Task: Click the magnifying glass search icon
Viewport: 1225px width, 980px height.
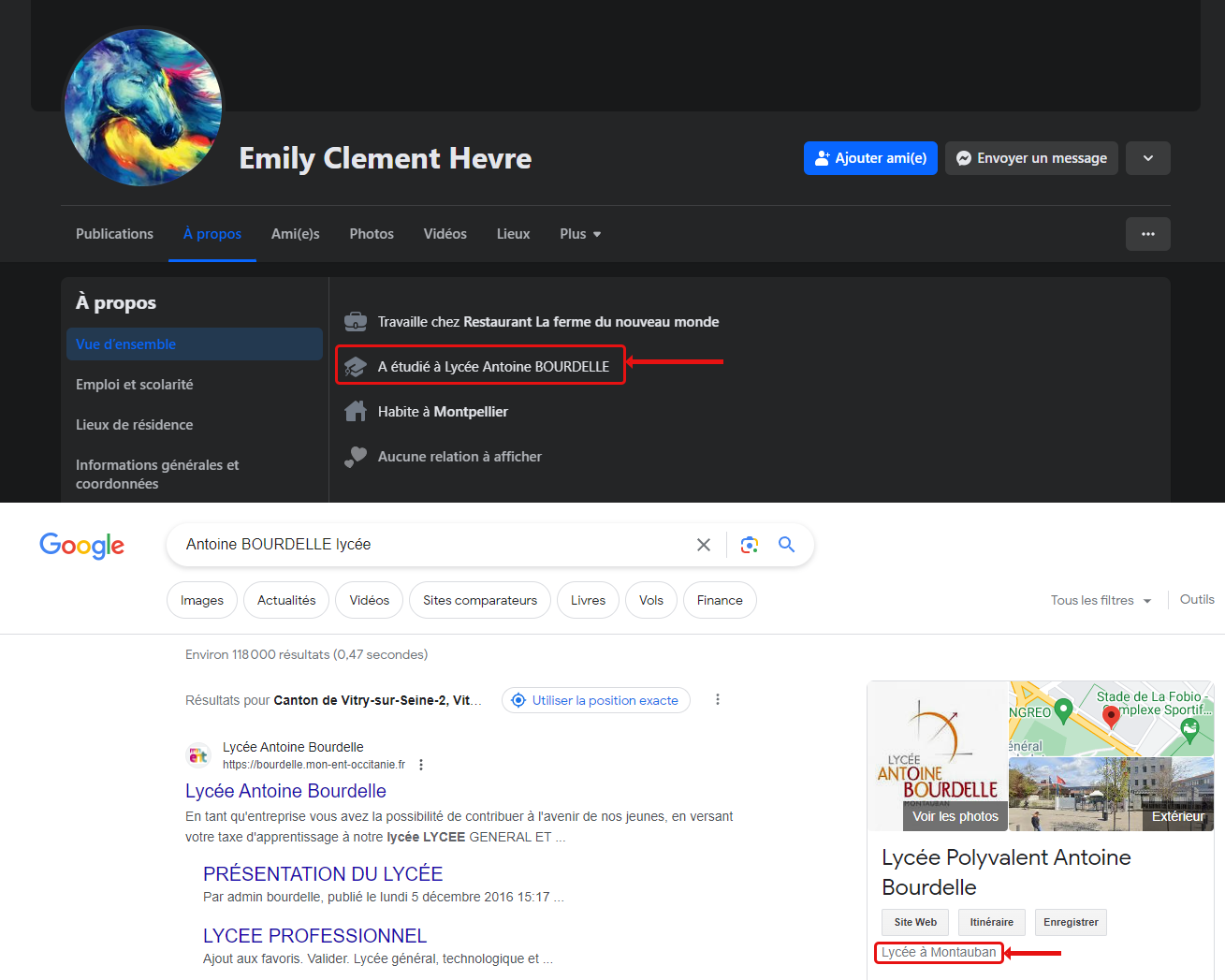Action: [x=786, y=545]
